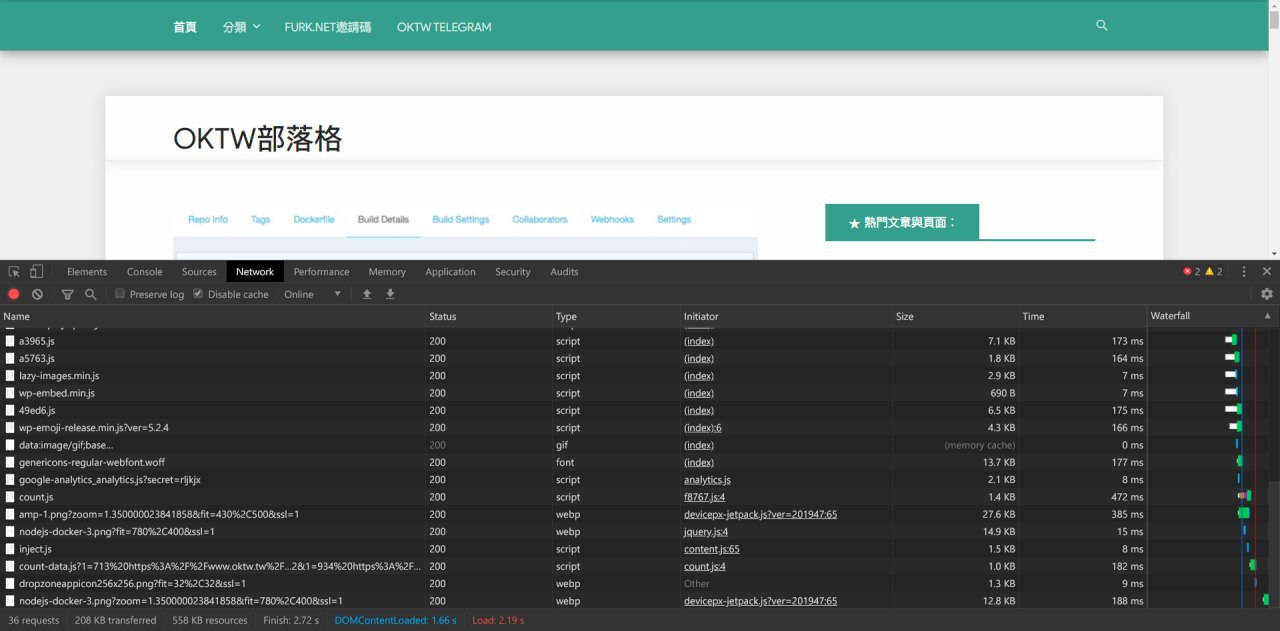Screen dimensions: 1280x631
Task: Sort by the Initiator column header
Action: 786,316
